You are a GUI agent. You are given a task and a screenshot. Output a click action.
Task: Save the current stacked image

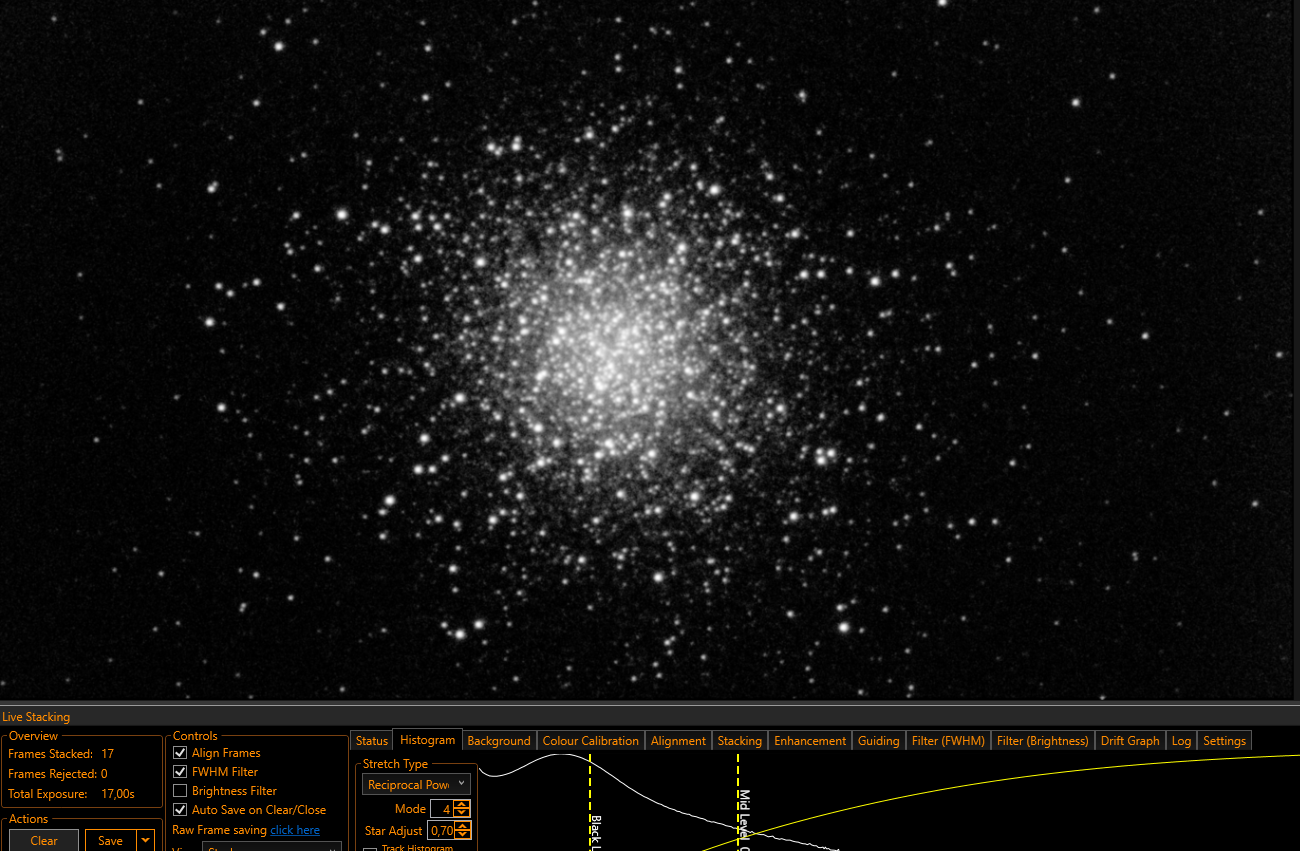111,841
